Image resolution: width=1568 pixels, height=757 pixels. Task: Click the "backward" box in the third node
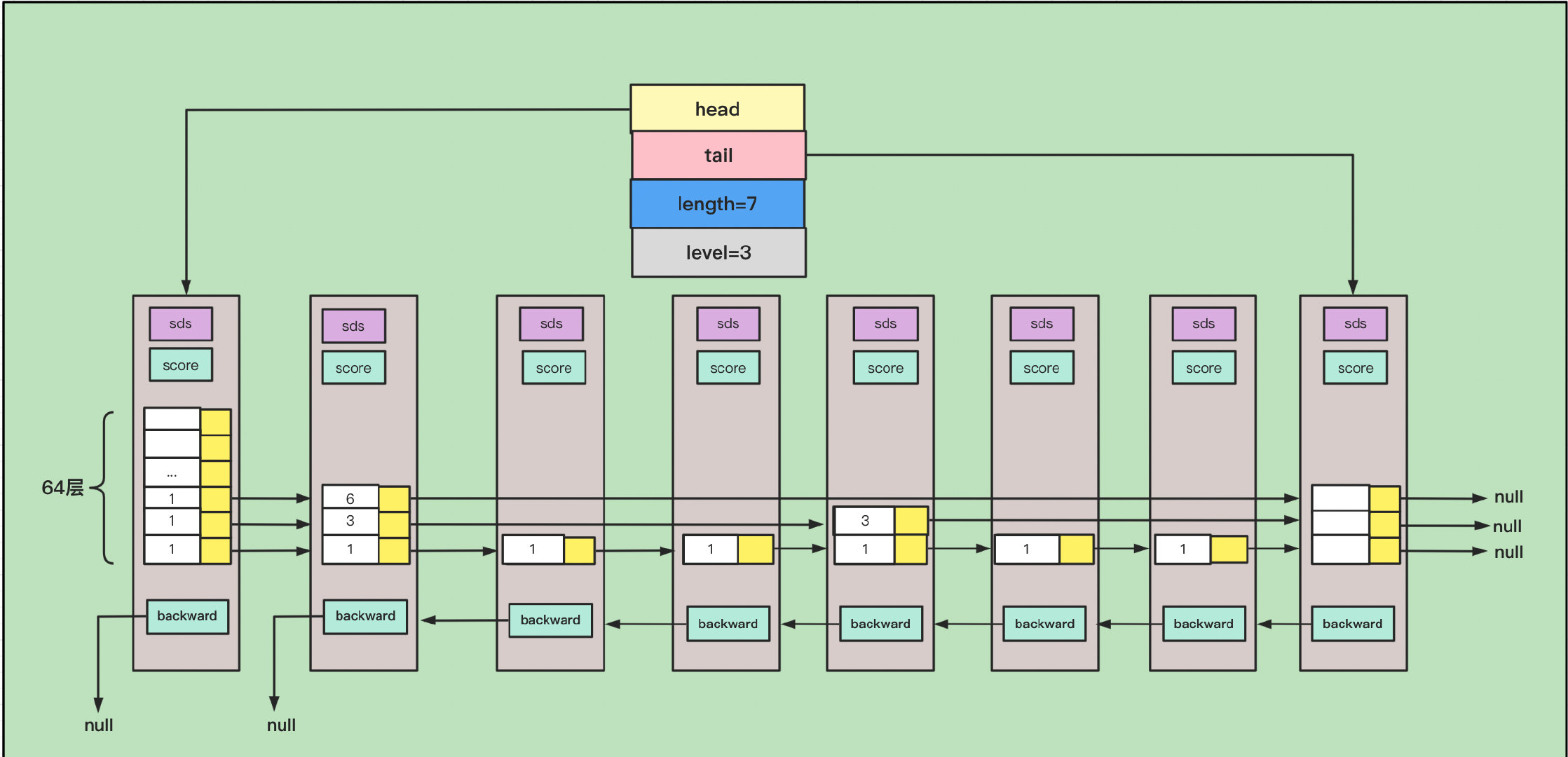(x=550, y=620)
